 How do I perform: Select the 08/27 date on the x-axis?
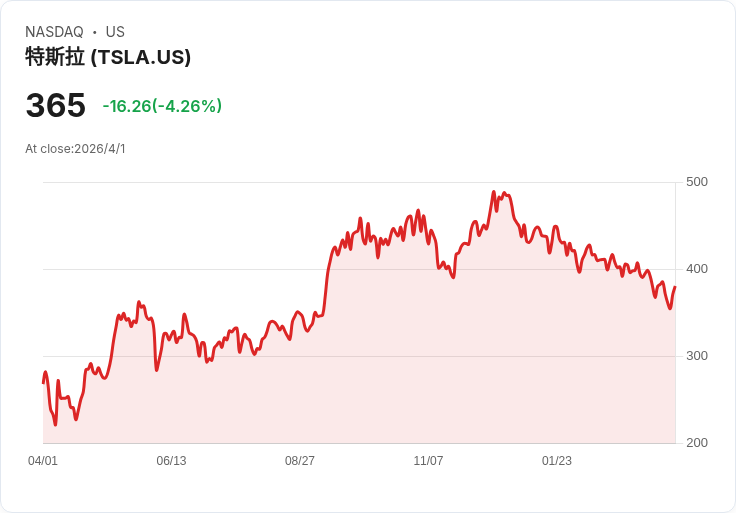pyautogui.click(x=300, y=461)
